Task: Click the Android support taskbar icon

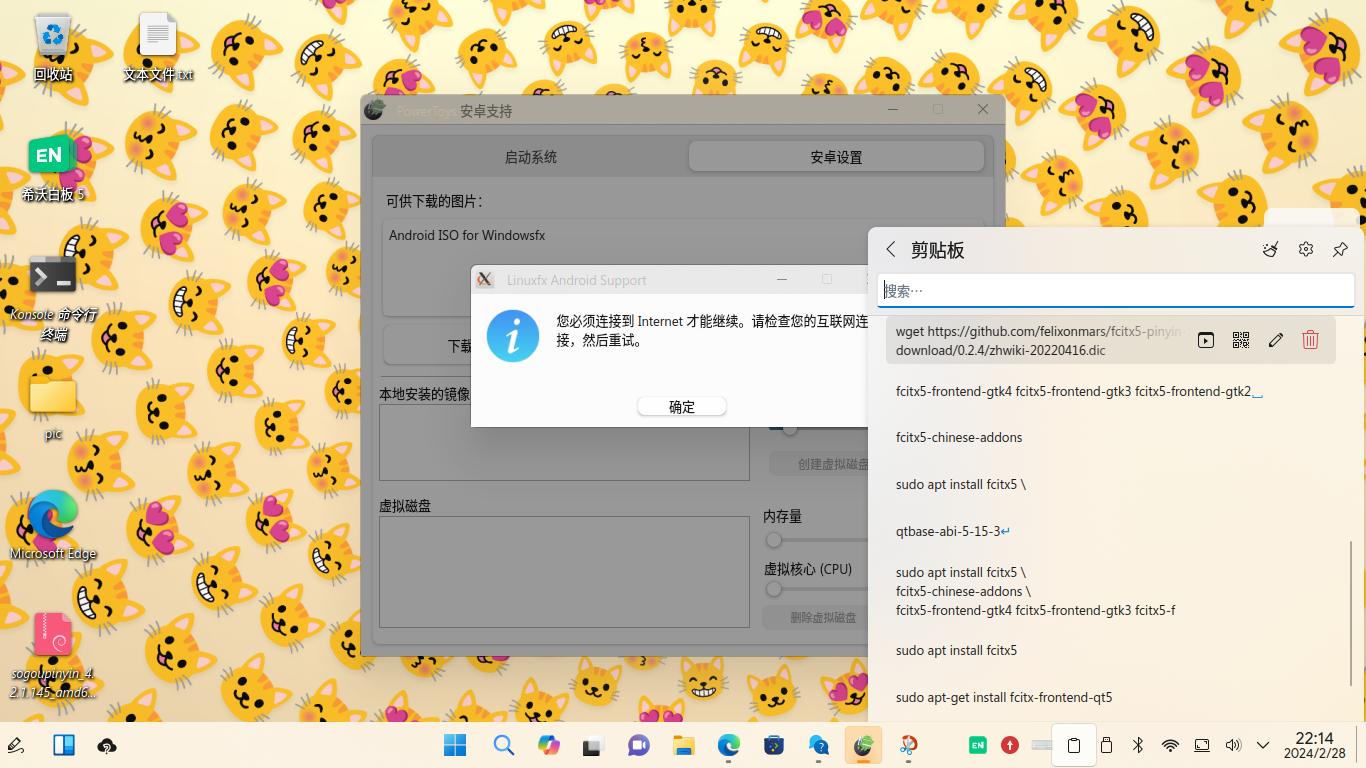Action: 864,745
